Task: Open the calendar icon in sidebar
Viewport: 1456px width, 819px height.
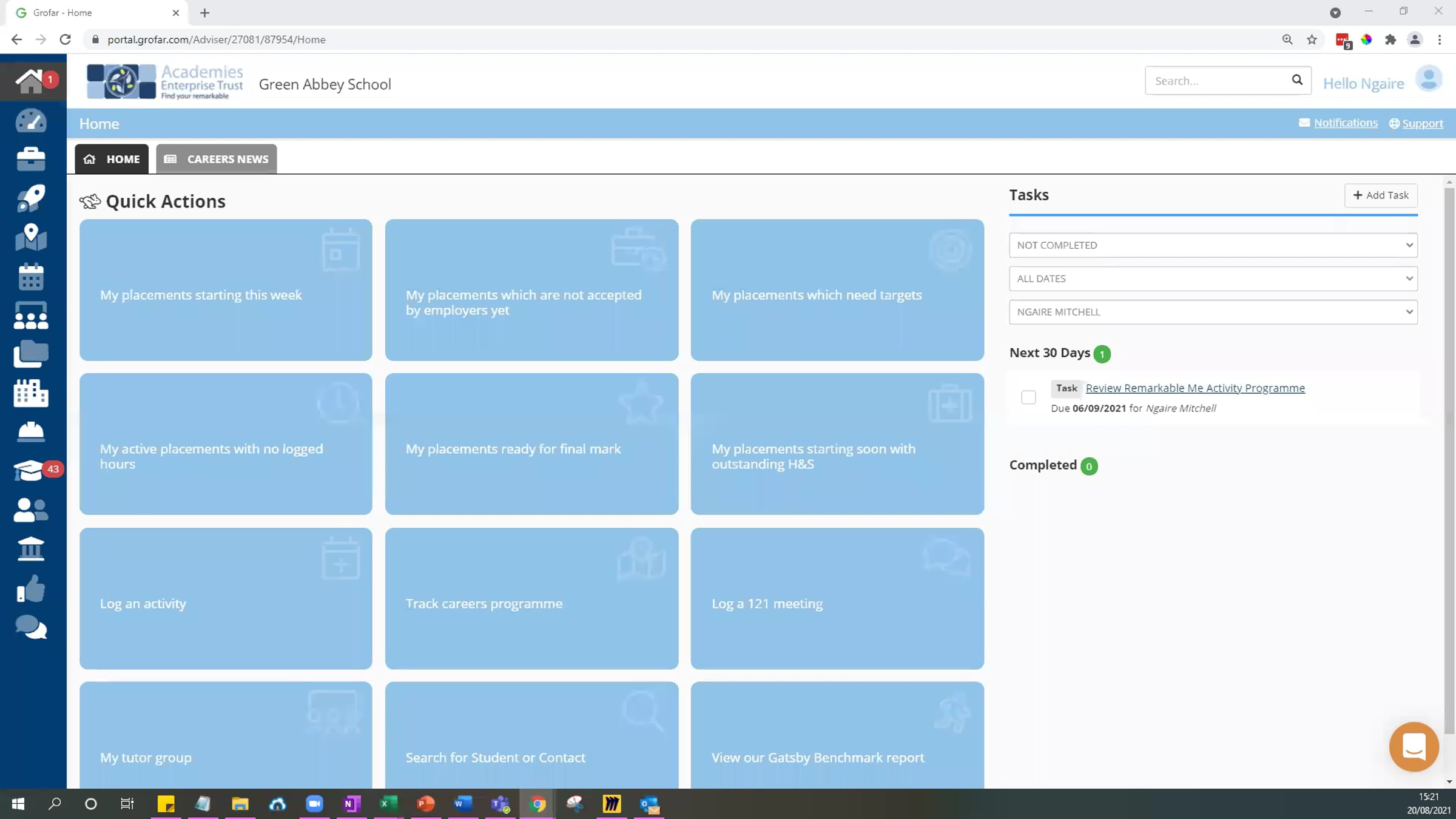Action: 30,277
